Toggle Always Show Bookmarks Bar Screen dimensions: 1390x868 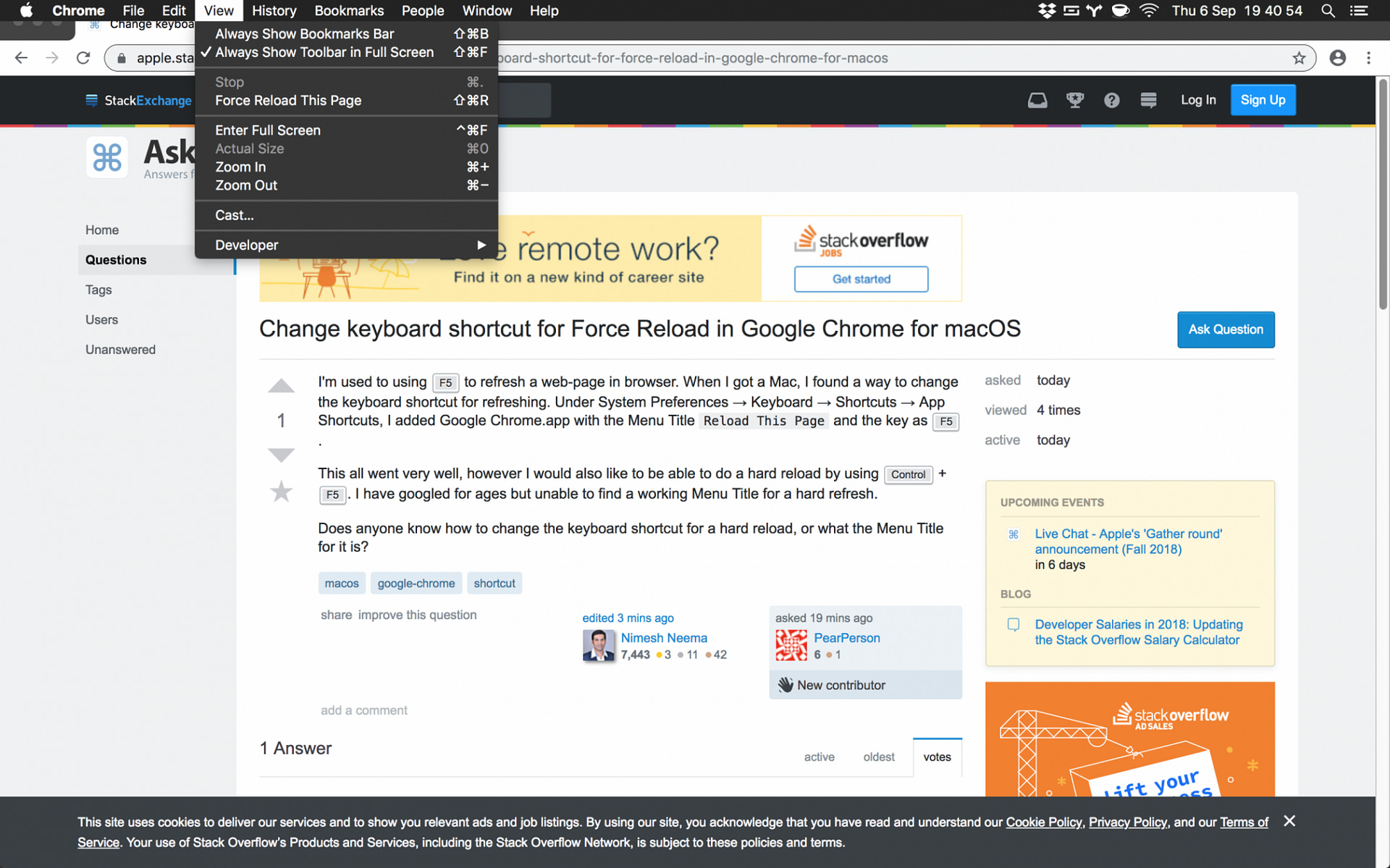(346, 33)
